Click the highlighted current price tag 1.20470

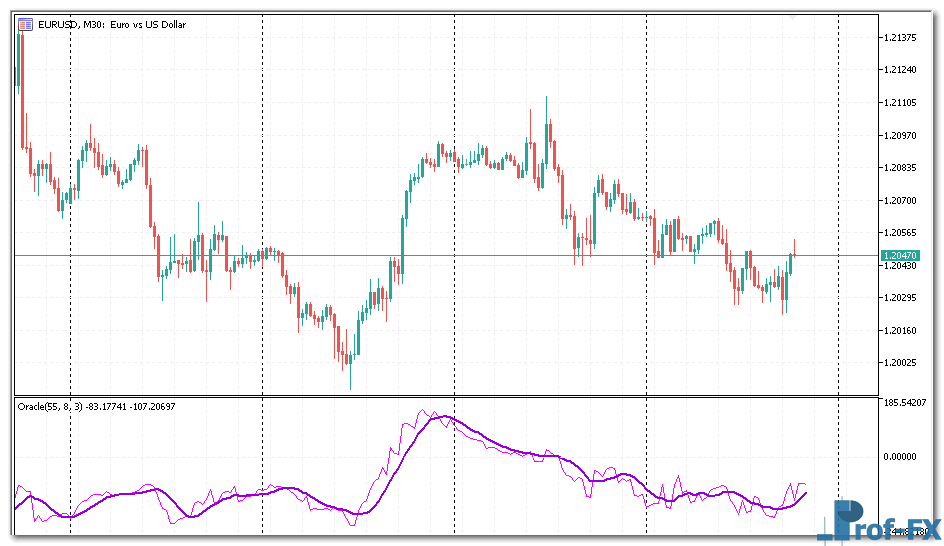898,256
